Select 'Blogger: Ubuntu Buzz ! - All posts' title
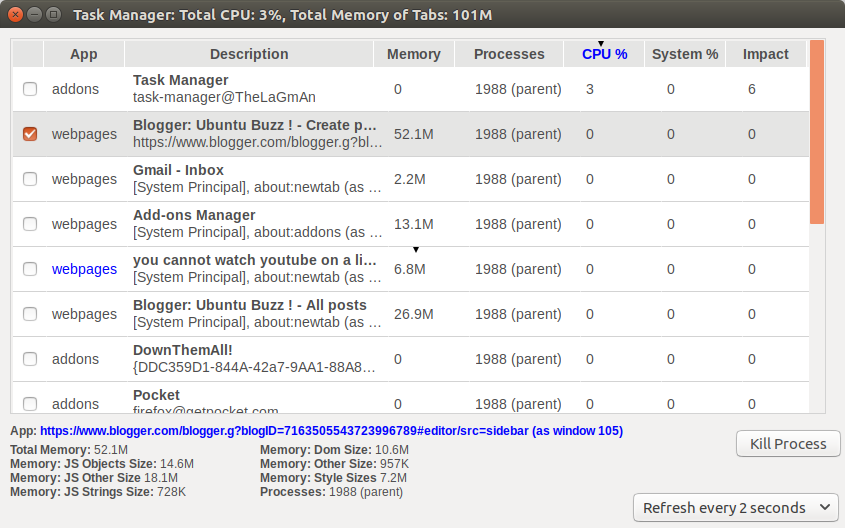 tap(250, 305)
